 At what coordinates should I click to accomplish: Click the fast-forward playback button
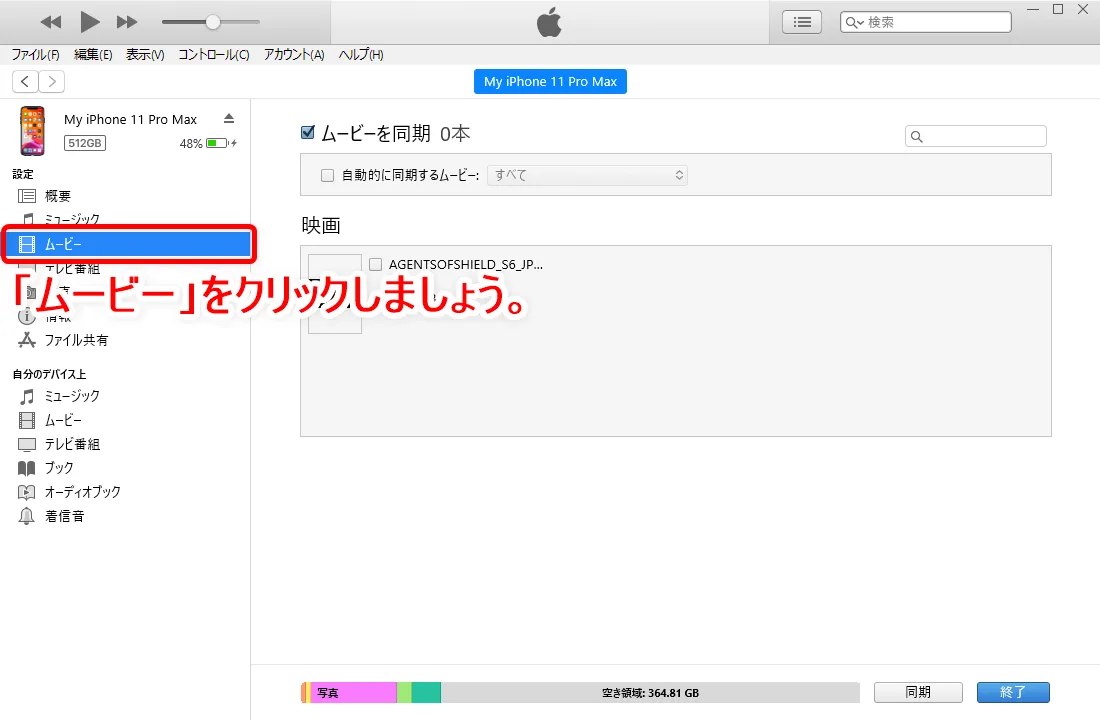[x=127, y=22]
